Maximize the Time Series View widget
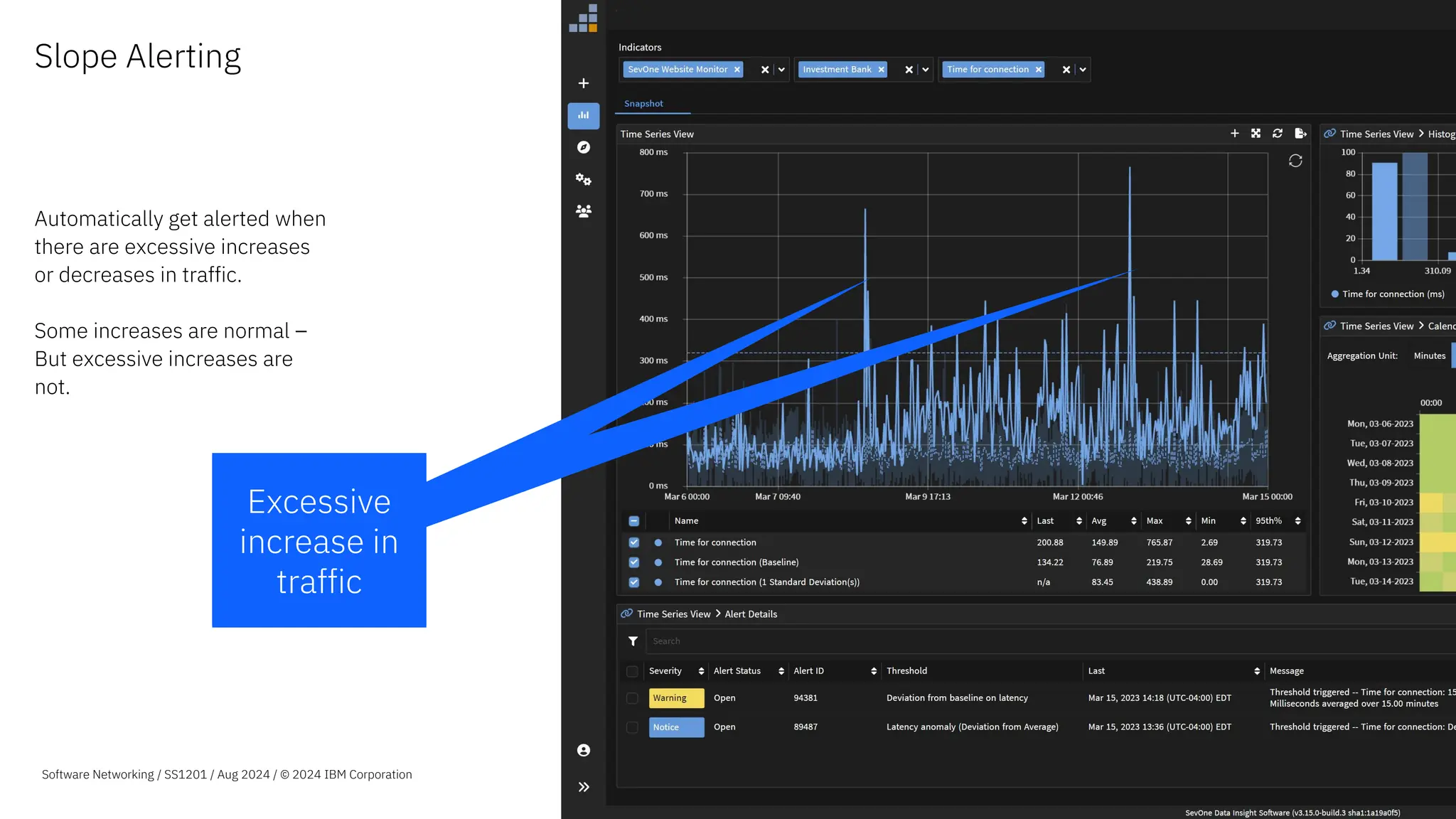 point(1256,134)
